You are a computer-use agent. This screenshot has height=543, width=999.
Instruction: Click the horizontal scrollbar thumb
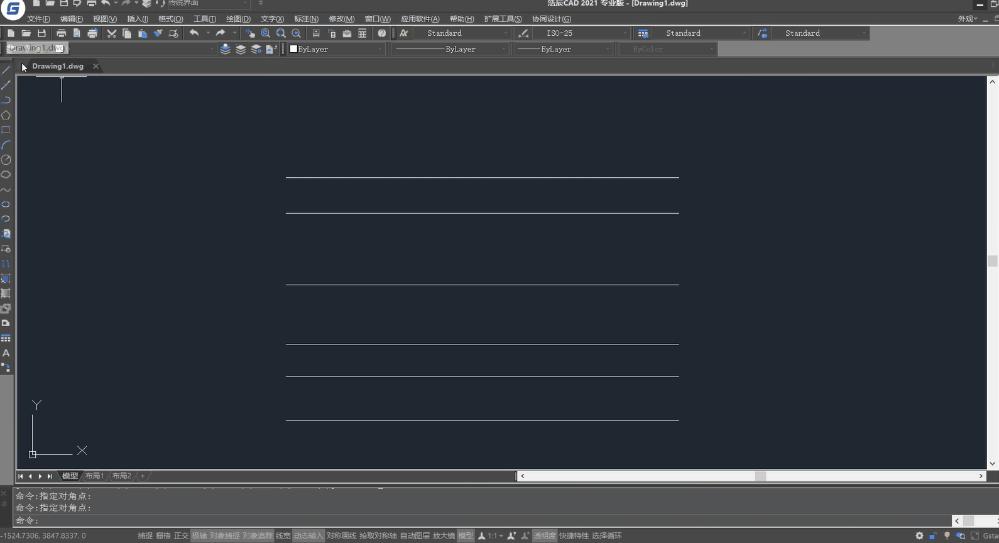[760, 476]
